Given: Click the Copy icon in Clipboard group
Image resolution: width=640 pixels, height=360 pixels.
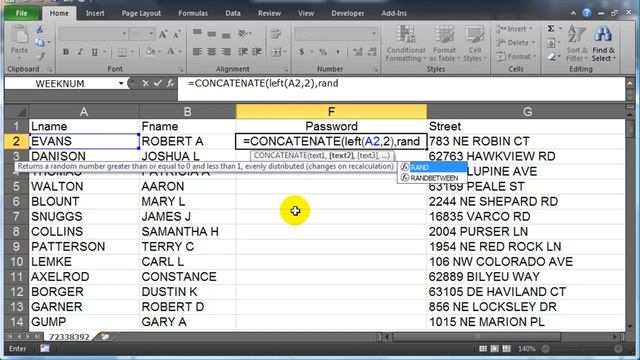Looking at the screenshot, I should pos(40,42).
